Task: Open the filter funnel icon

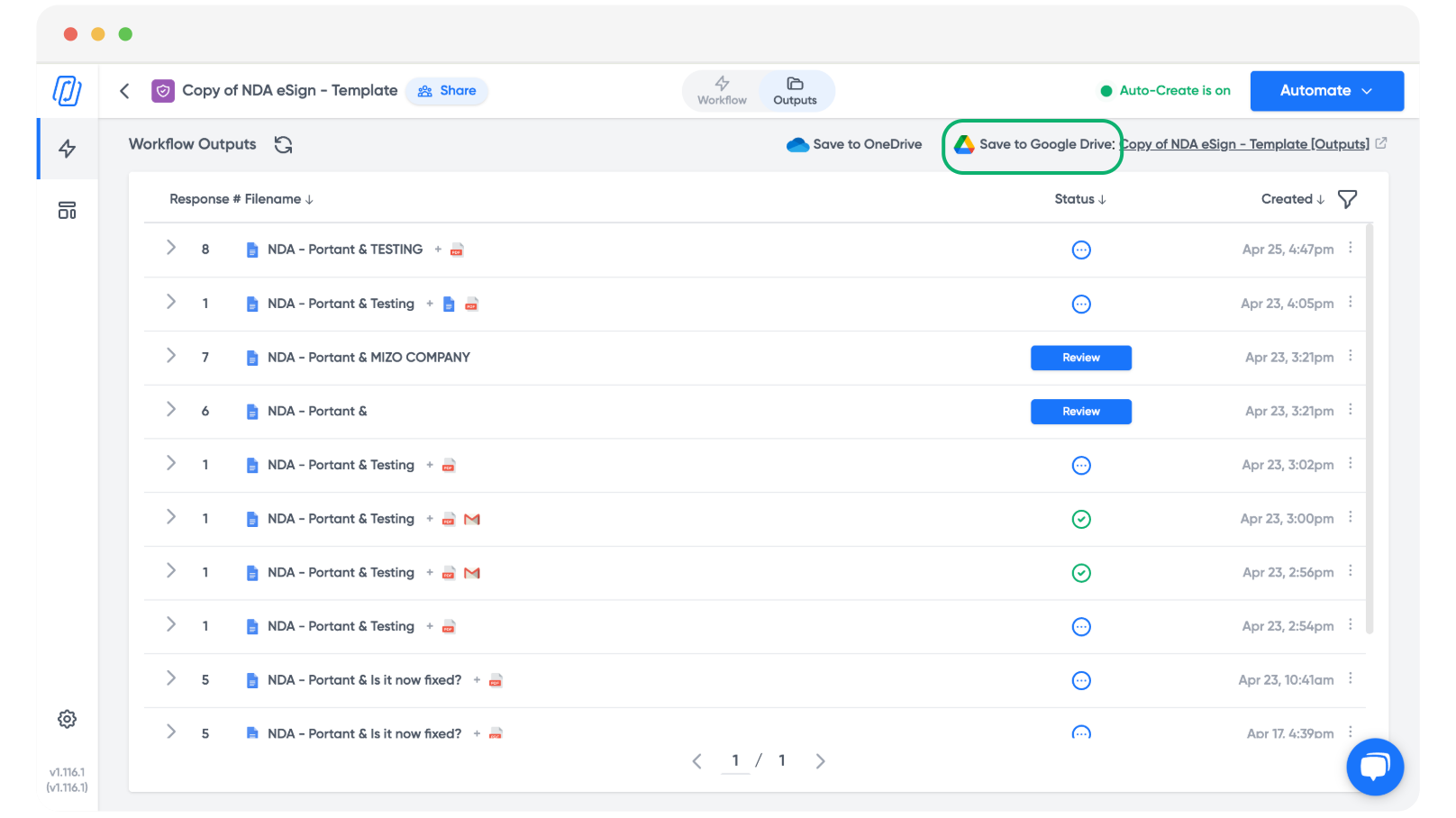Action: [1347, 199]
